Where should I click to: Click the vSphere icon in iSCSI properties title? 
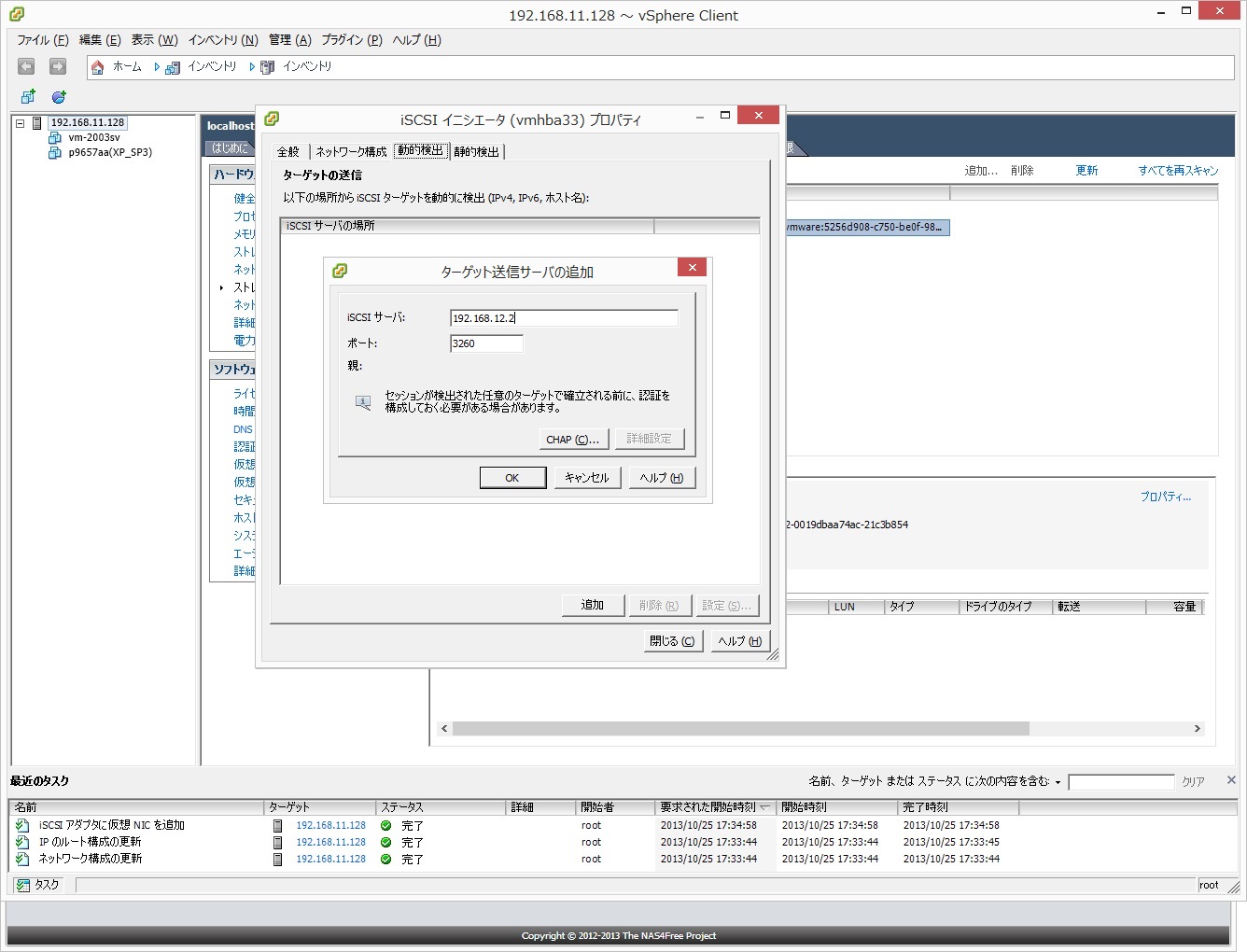pos(272,119)
